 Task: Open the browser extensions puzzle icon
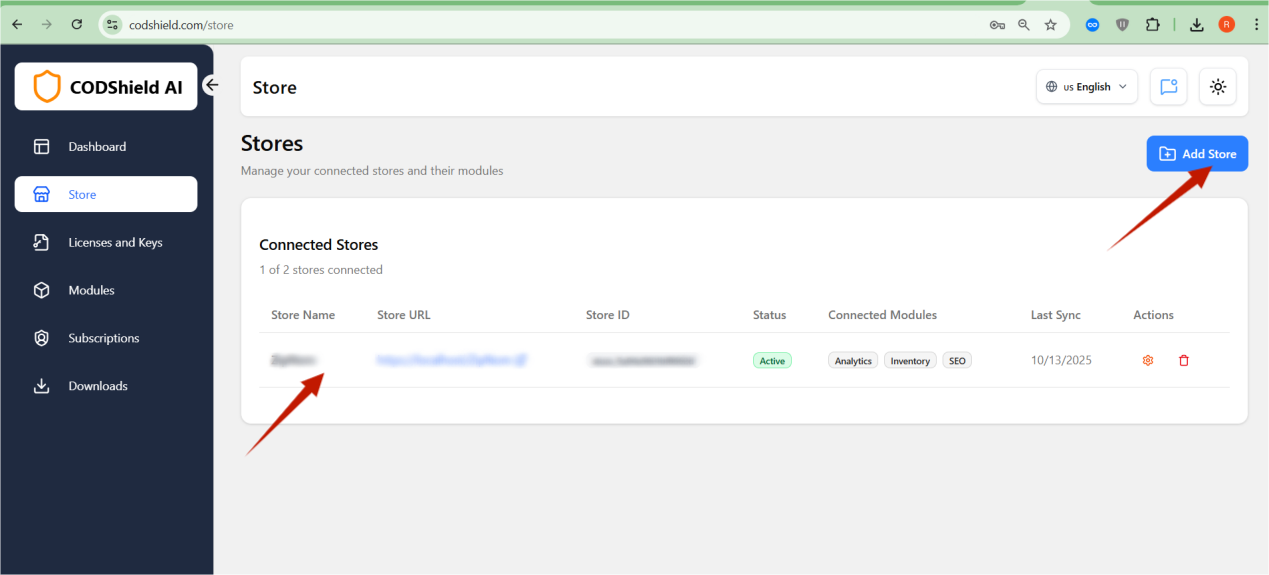pos(1152,25)
